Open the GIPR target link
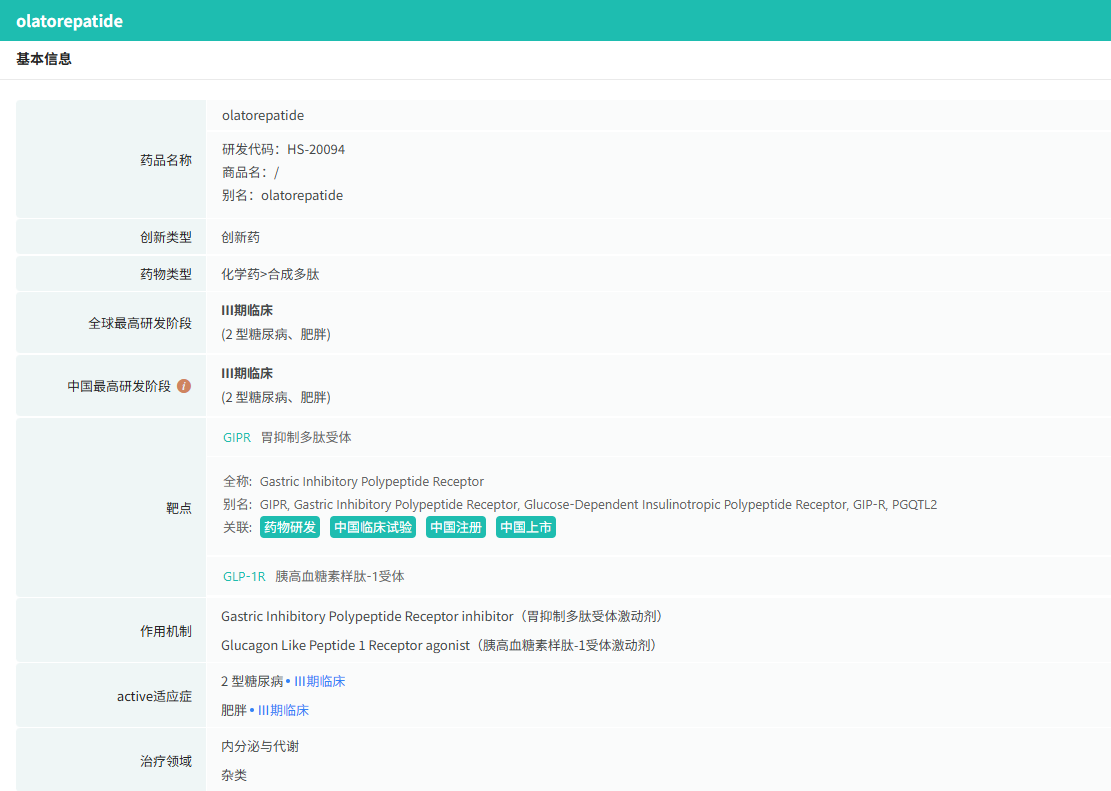Screen dimensions: 1111x791 click(x=237, y=437)
